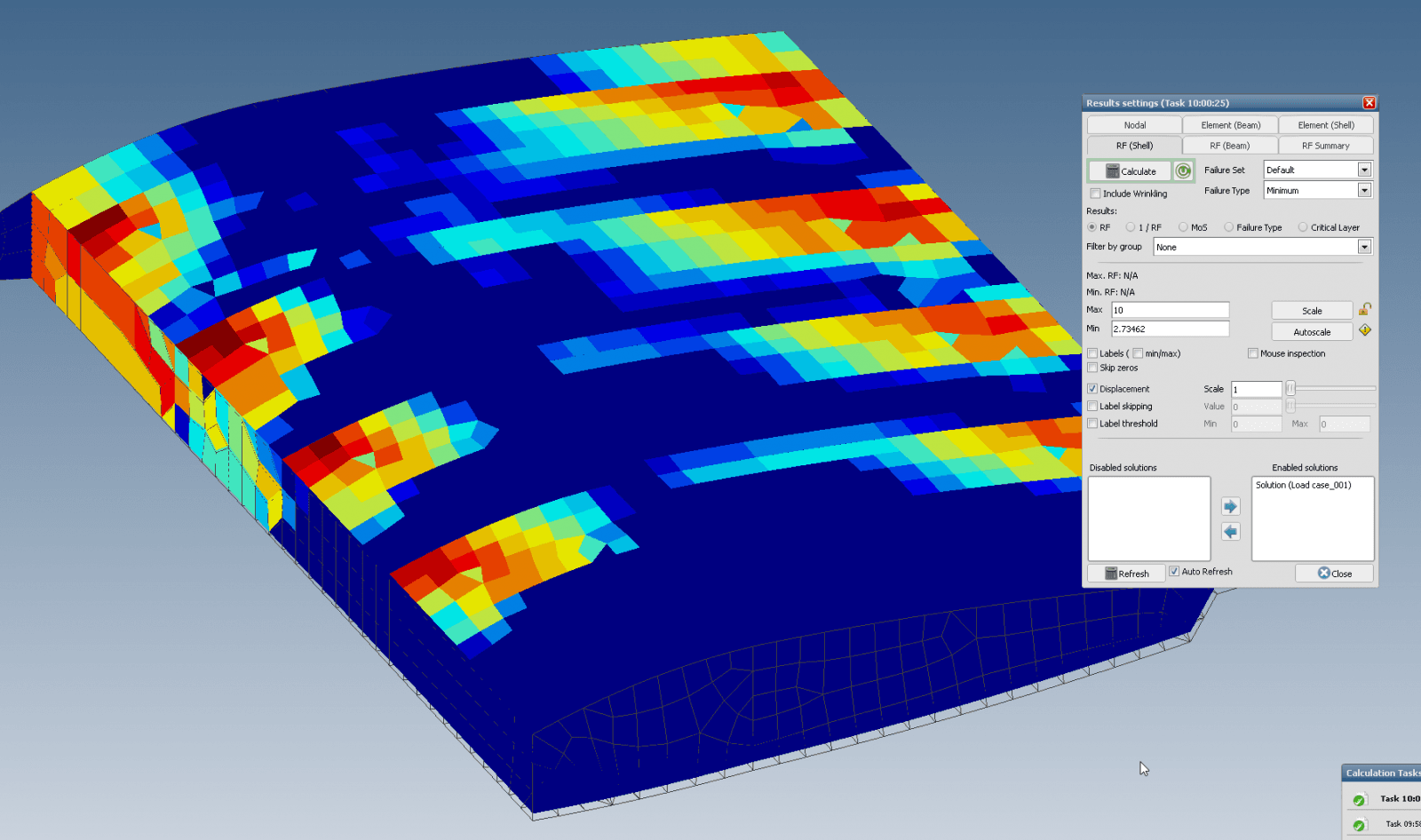This screenshot has height=840, width=1421.
Task: Open the Filter by group dropdown
Action: [x=1364, y=247]
